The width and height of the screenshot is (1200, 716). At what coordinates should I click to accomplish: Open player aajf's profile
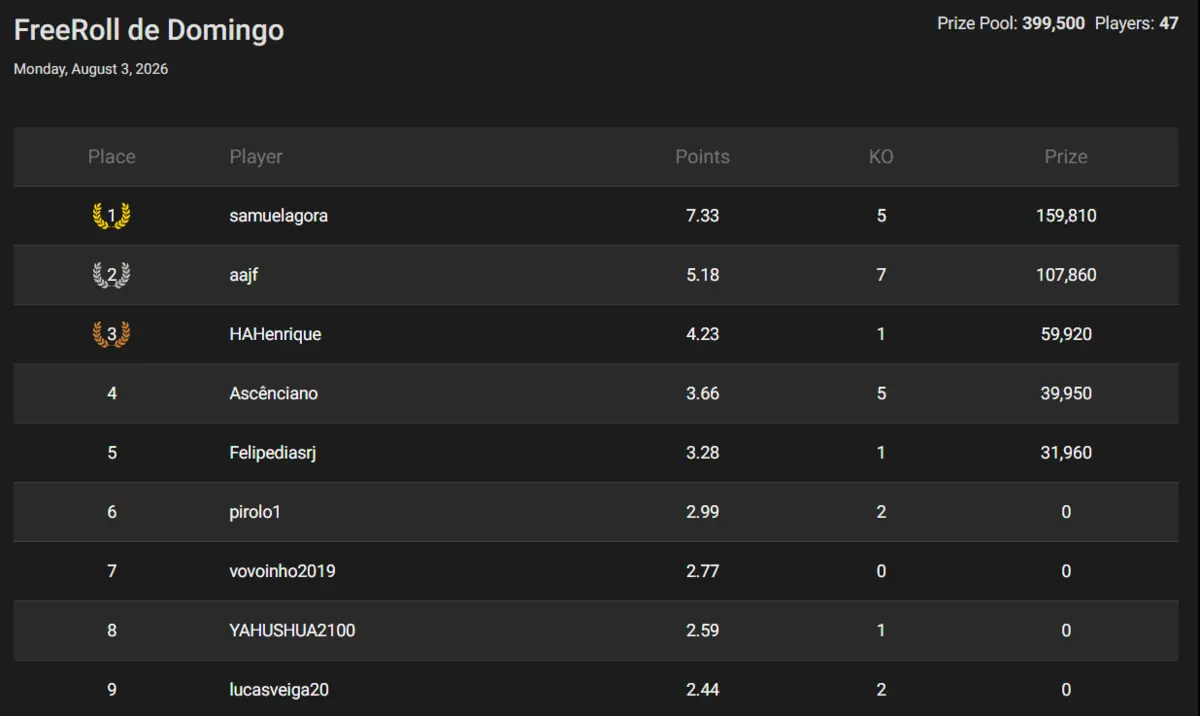point(244,275)
